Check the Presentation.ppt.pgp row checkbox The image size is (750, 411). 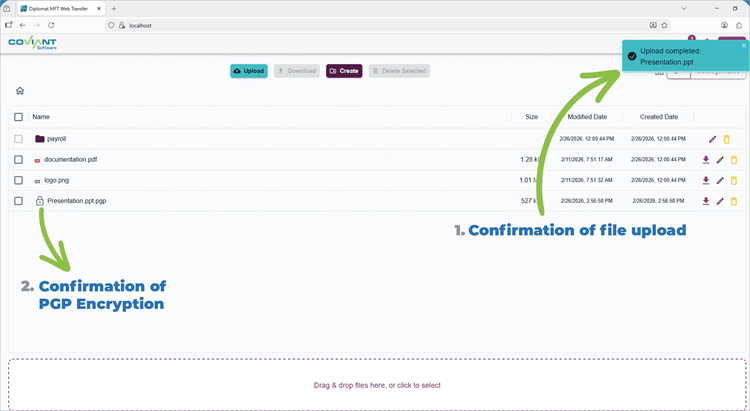point(18,201)
